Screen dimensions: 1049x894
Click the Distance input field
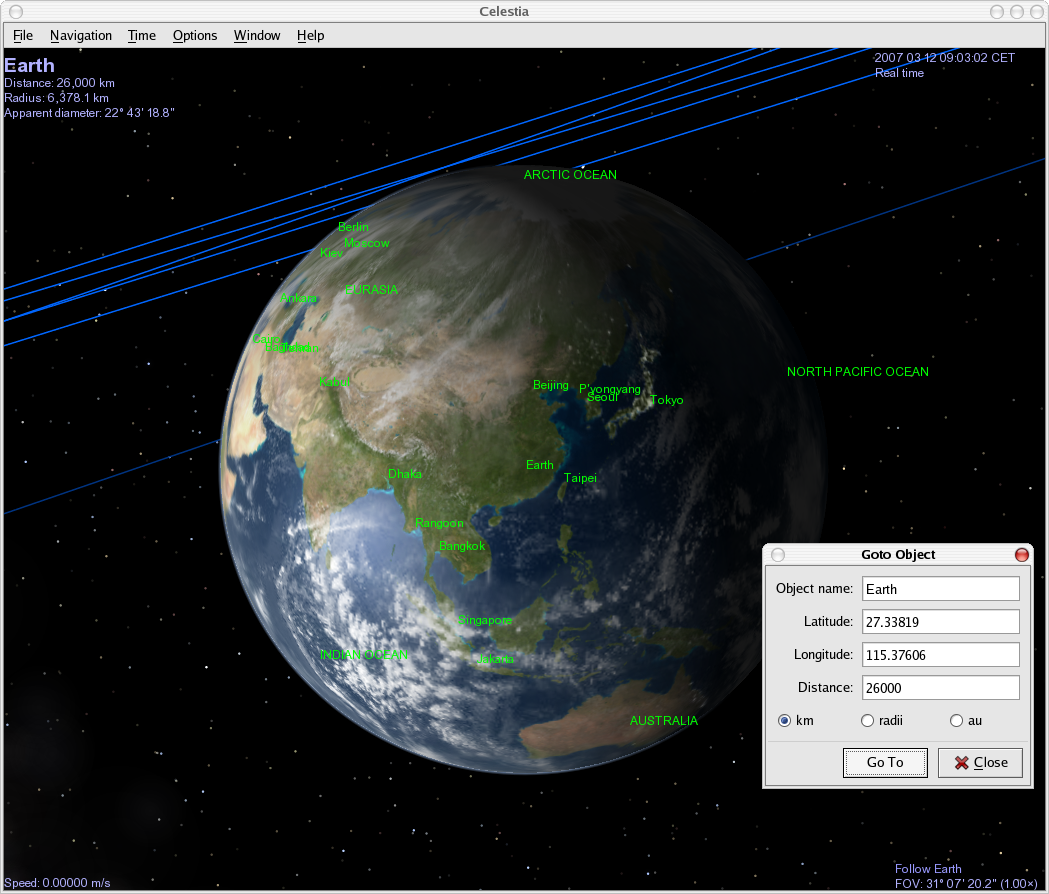click(x=941, y=687)
